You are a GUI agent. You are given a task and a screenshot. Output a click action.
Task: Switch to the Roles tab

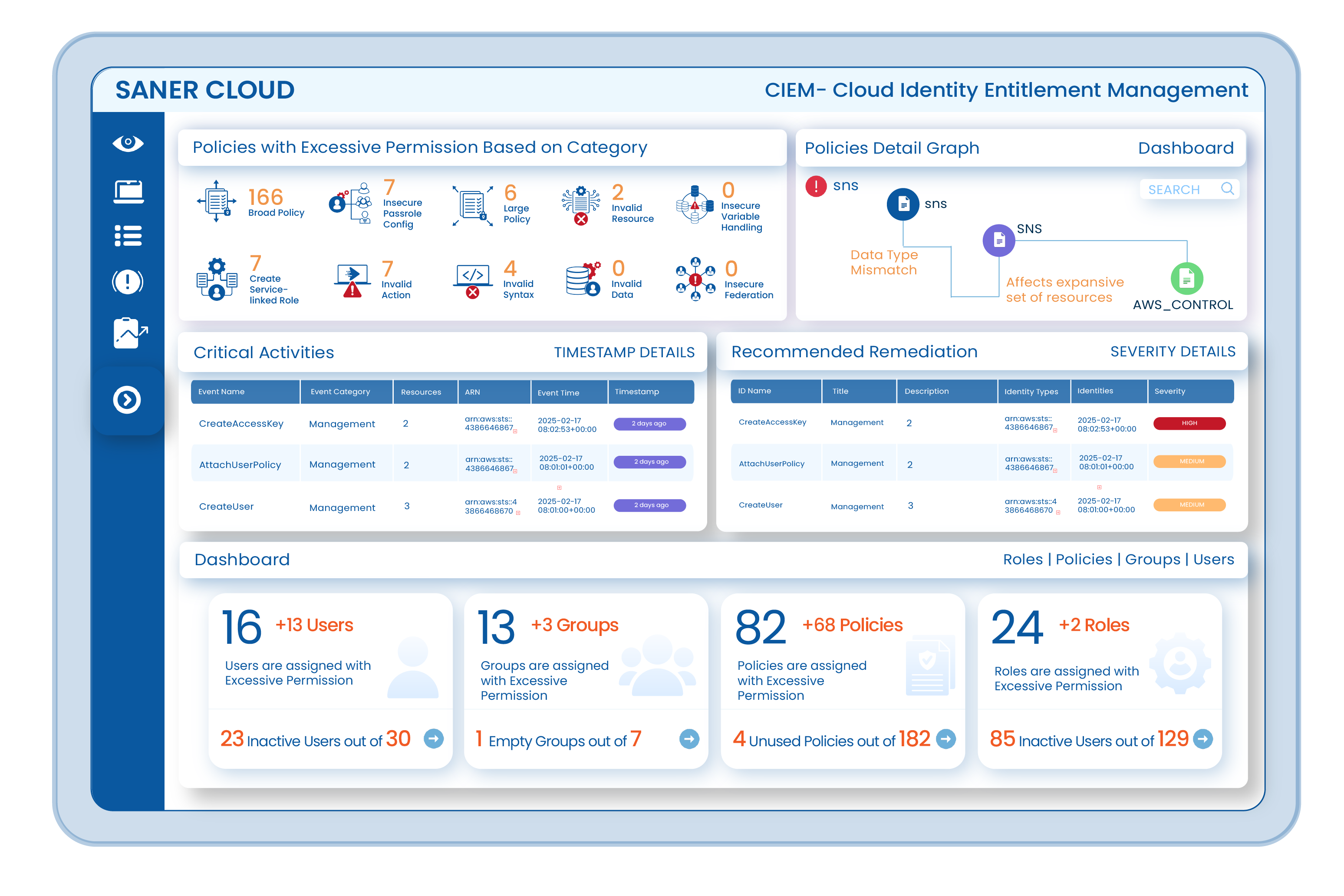[1023, 560]
